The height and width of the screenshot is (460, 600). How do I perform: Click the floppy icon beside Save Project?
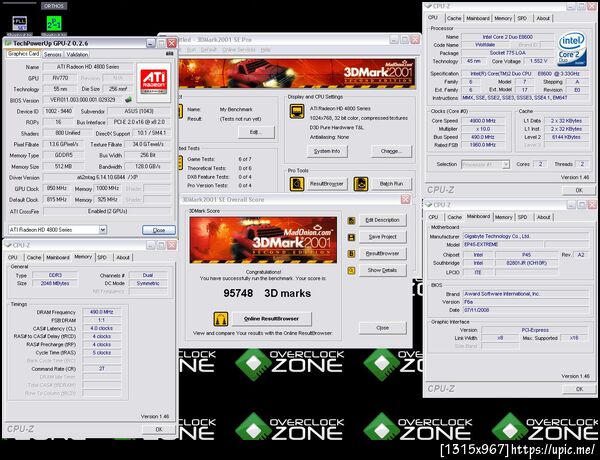(x=351, y=237)
